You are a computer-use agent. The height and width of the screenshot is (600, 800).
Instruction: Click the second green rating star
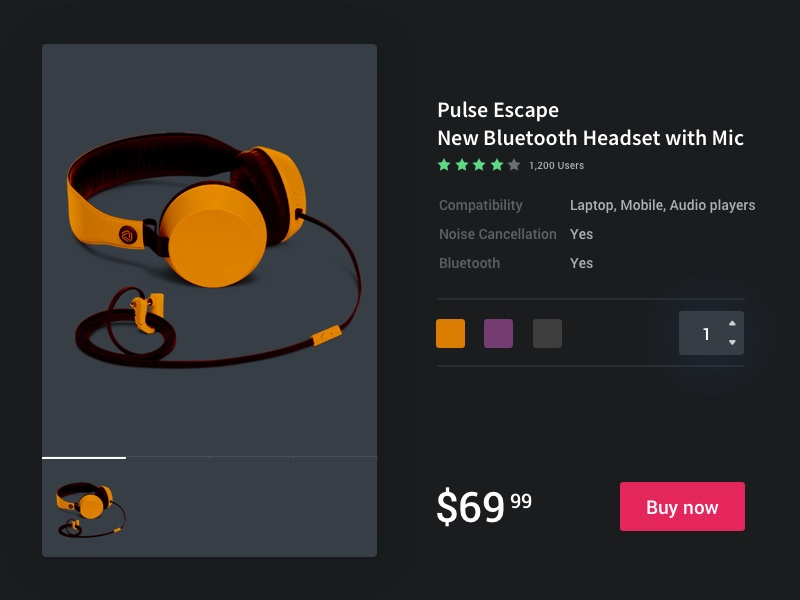(462, 165)
